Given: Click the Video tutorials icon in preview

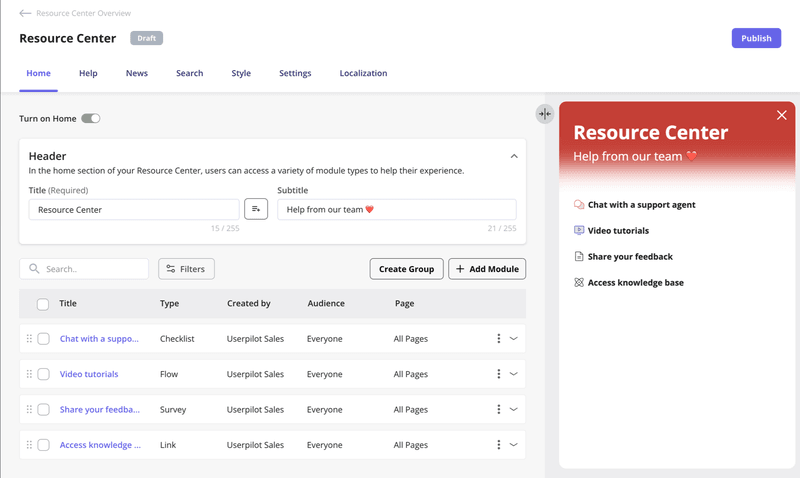Looking at the screenshot, I should [x=579, y=231].
